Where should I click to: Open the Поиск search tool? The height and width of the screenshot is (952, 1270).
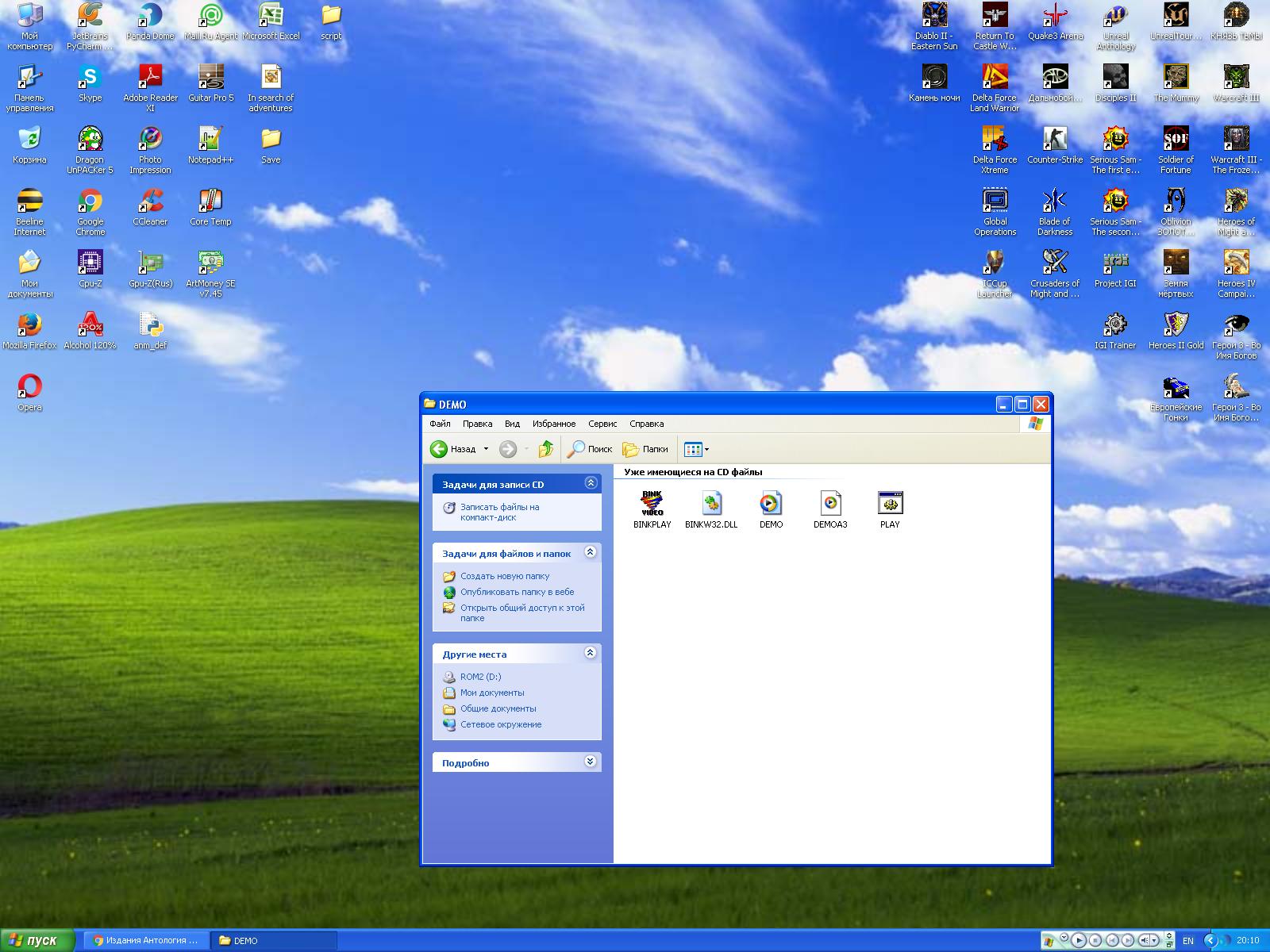pyautogui.click(x=589, y=449)
